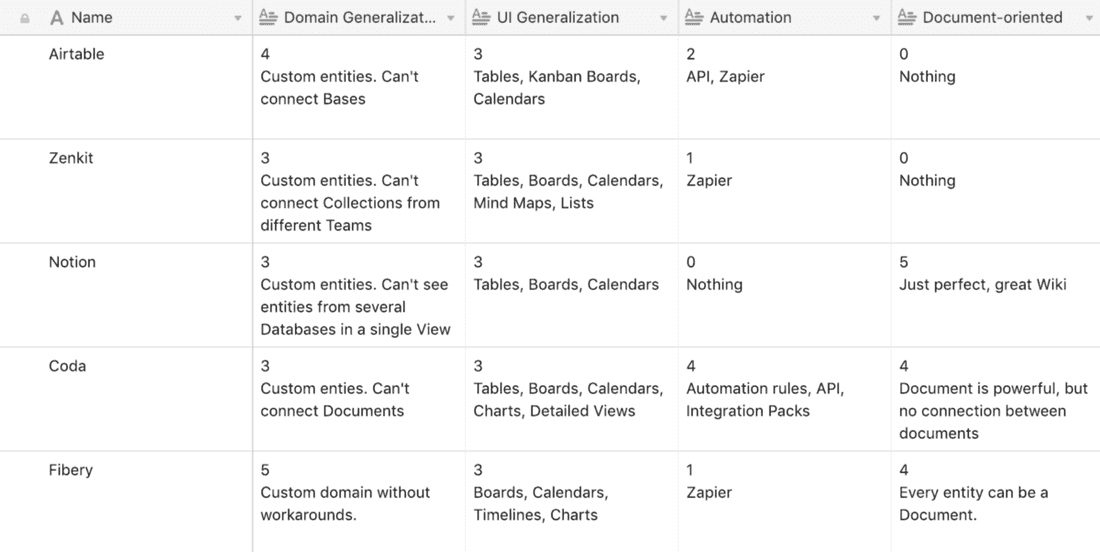Click the field type icon beside Automation
The image size is (1100, 552).
694,17
